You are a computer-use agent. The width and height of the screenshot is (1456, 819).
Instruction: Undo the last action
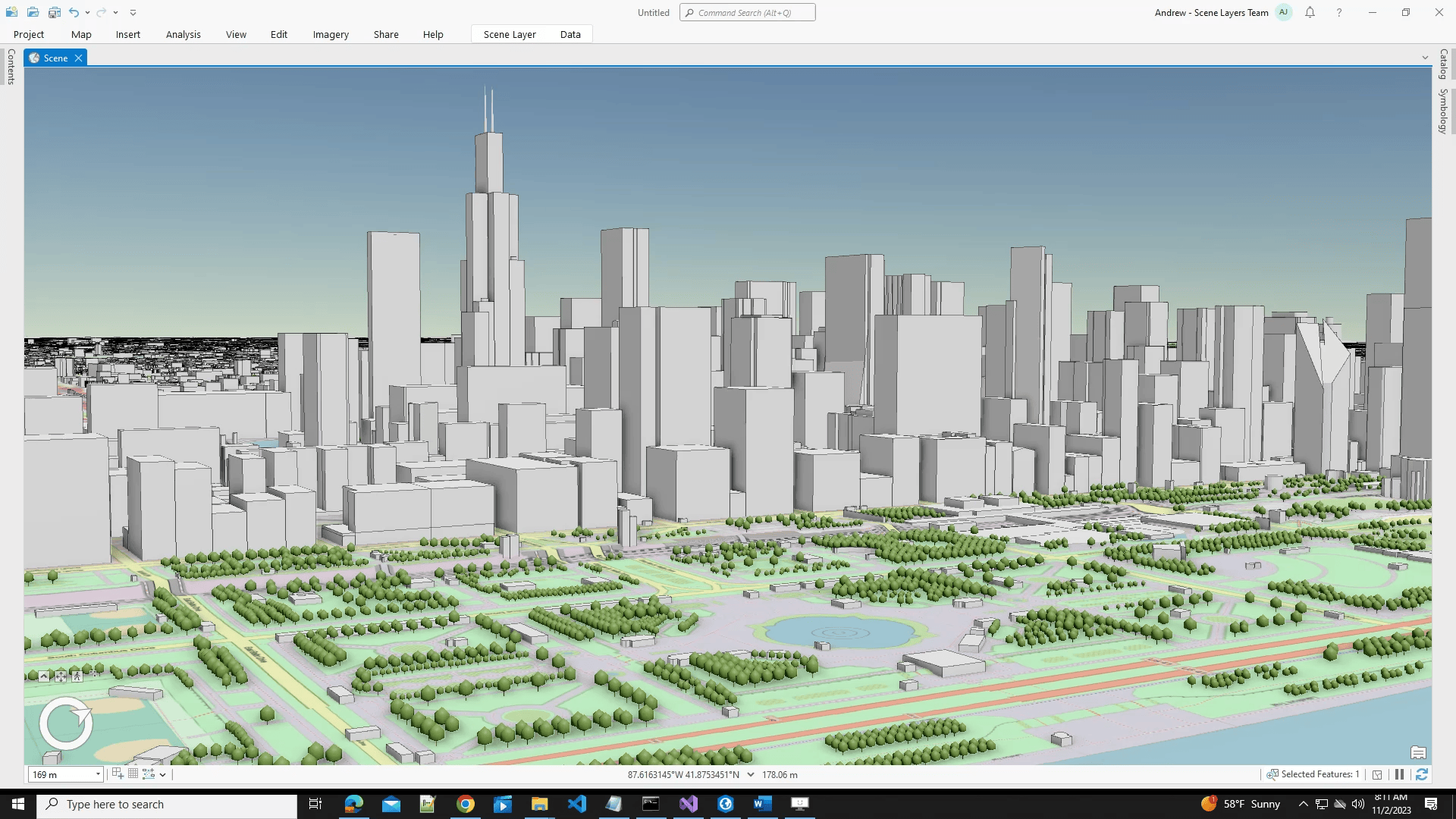click(x=74, y=12)
